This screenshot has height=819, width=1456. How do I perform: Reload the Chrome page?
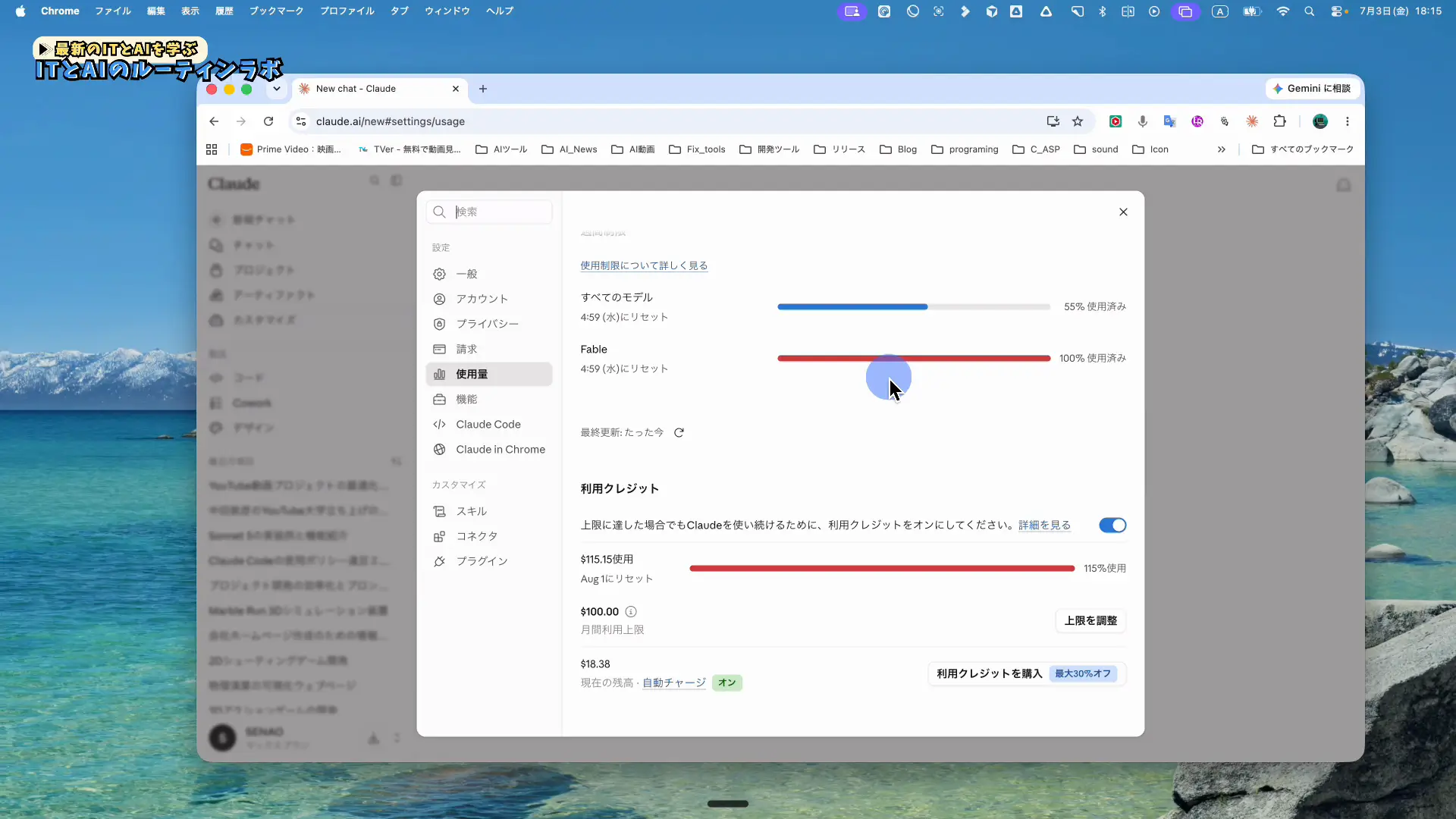(x=268, y=121)
